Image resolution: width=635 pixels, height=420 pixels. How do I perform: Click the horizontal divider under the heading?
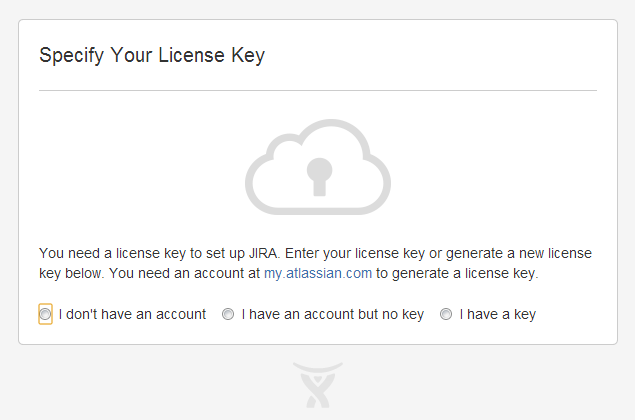point(318,91)
